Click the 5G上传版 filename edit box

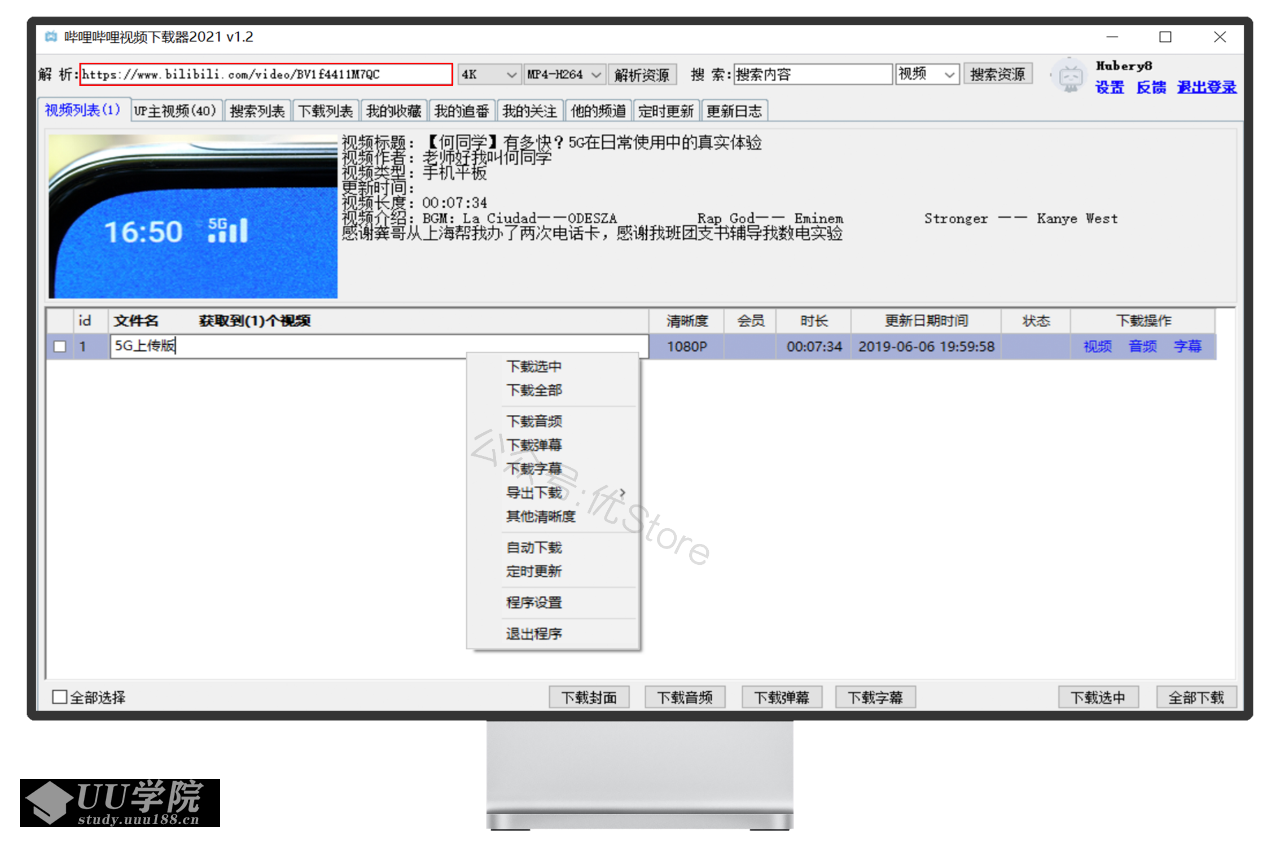coord(379,347)
